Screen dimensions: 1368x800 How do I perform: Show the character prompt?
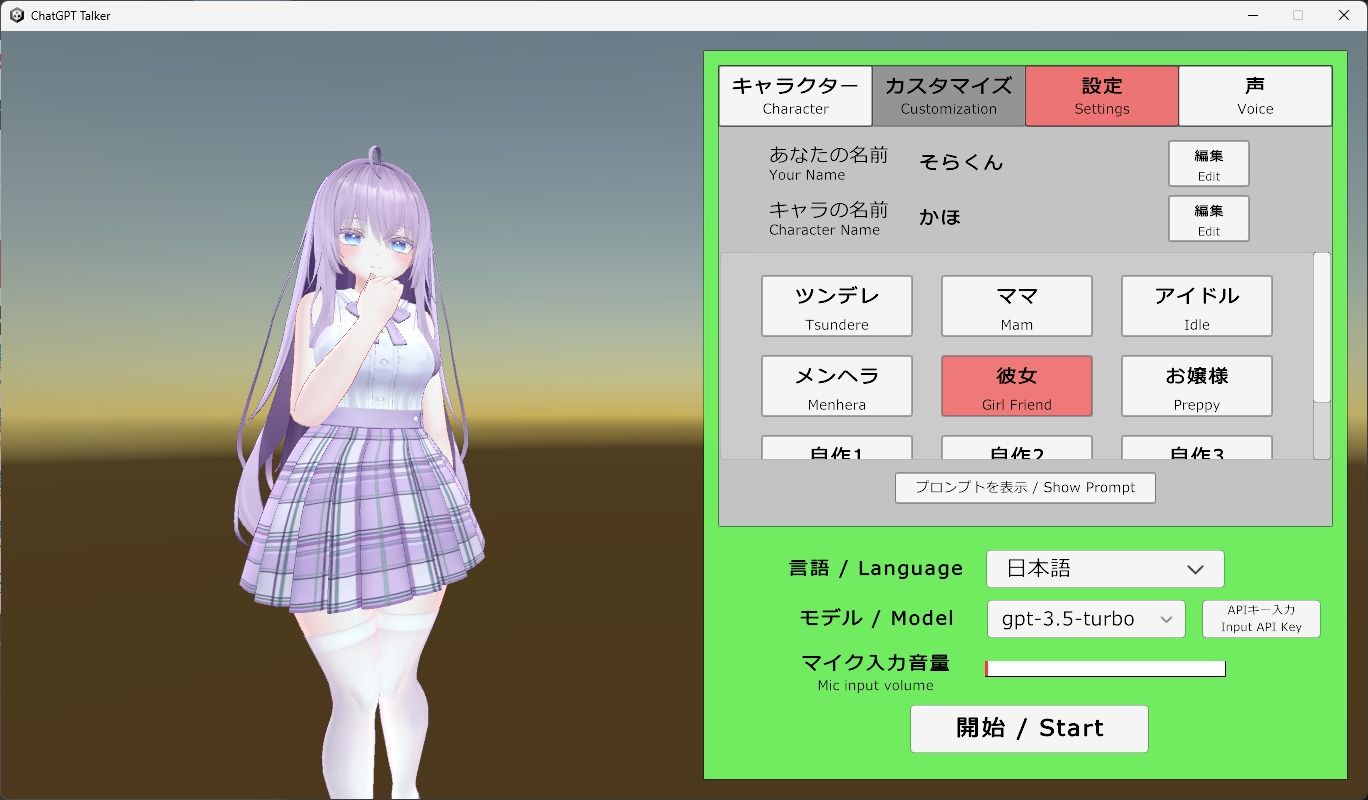point(1025,487)
